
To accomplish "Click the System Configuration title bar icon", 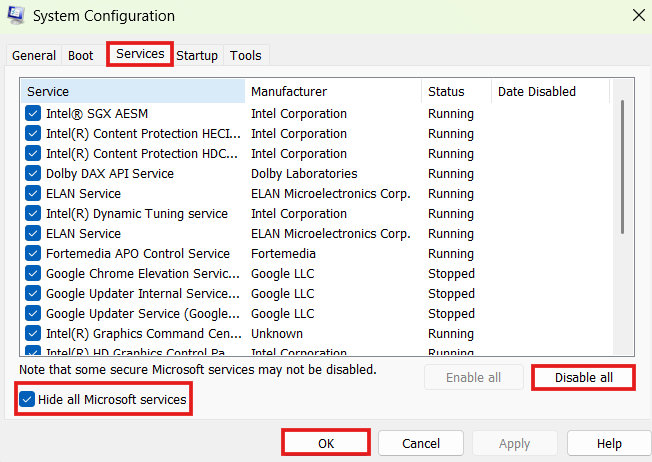I will (x=16, y=15).
